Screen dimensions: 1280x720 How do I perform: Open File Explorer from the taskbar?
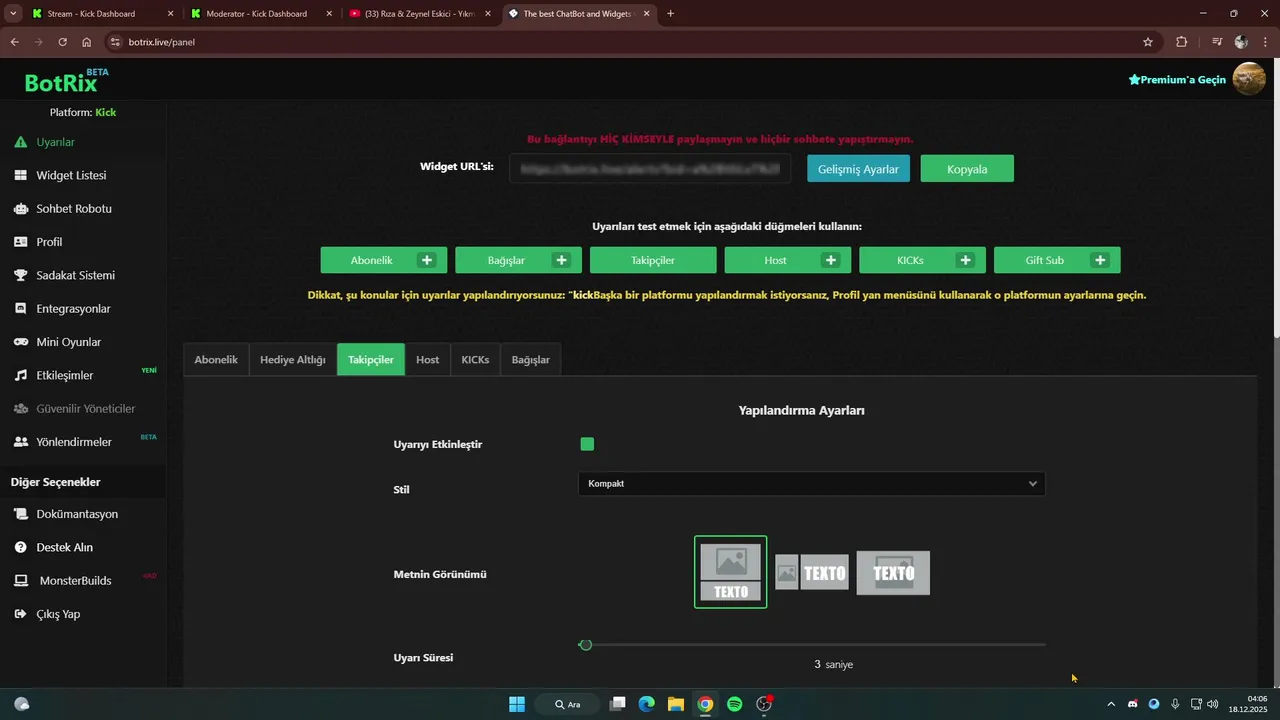pos(676,704)
